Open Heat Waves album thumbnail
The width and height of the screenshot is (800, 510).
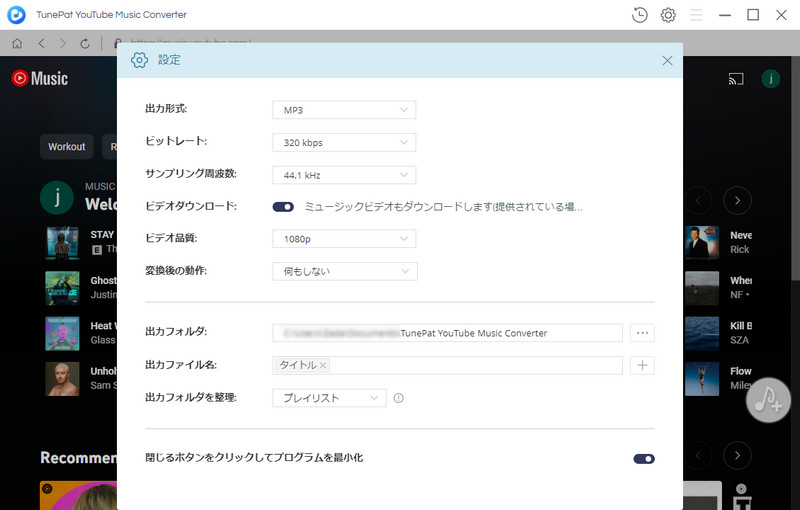pos(62,334)
